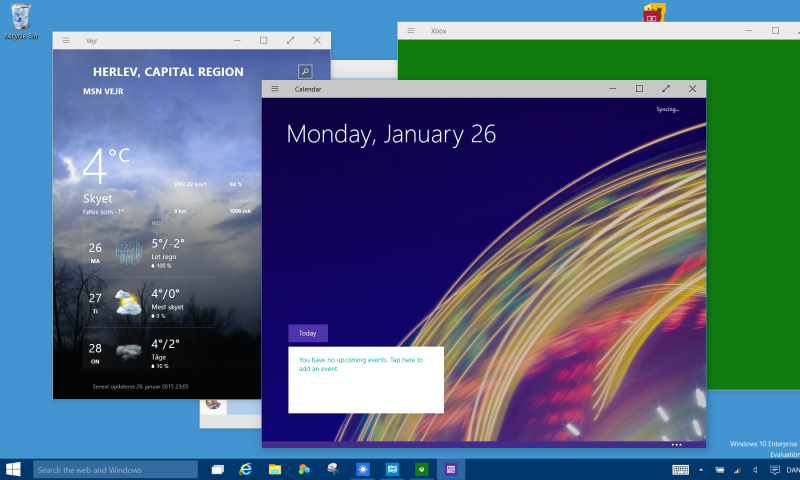Tap the no upcoming events message
This screenshot has height=480, width=800.
pos(361,364)
